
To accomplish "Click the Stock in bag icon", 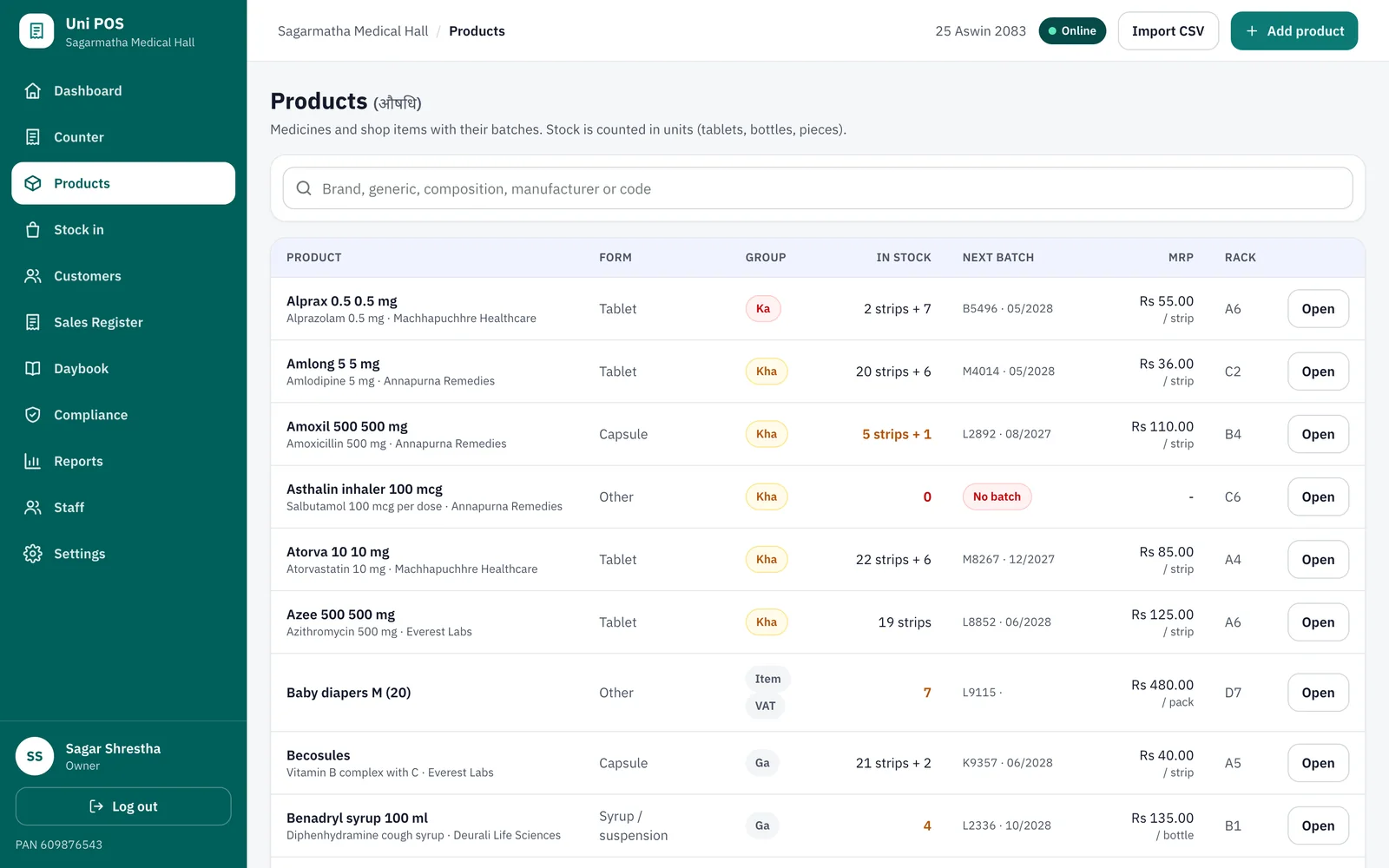I will pyautogui.click(x=33, y=230).
